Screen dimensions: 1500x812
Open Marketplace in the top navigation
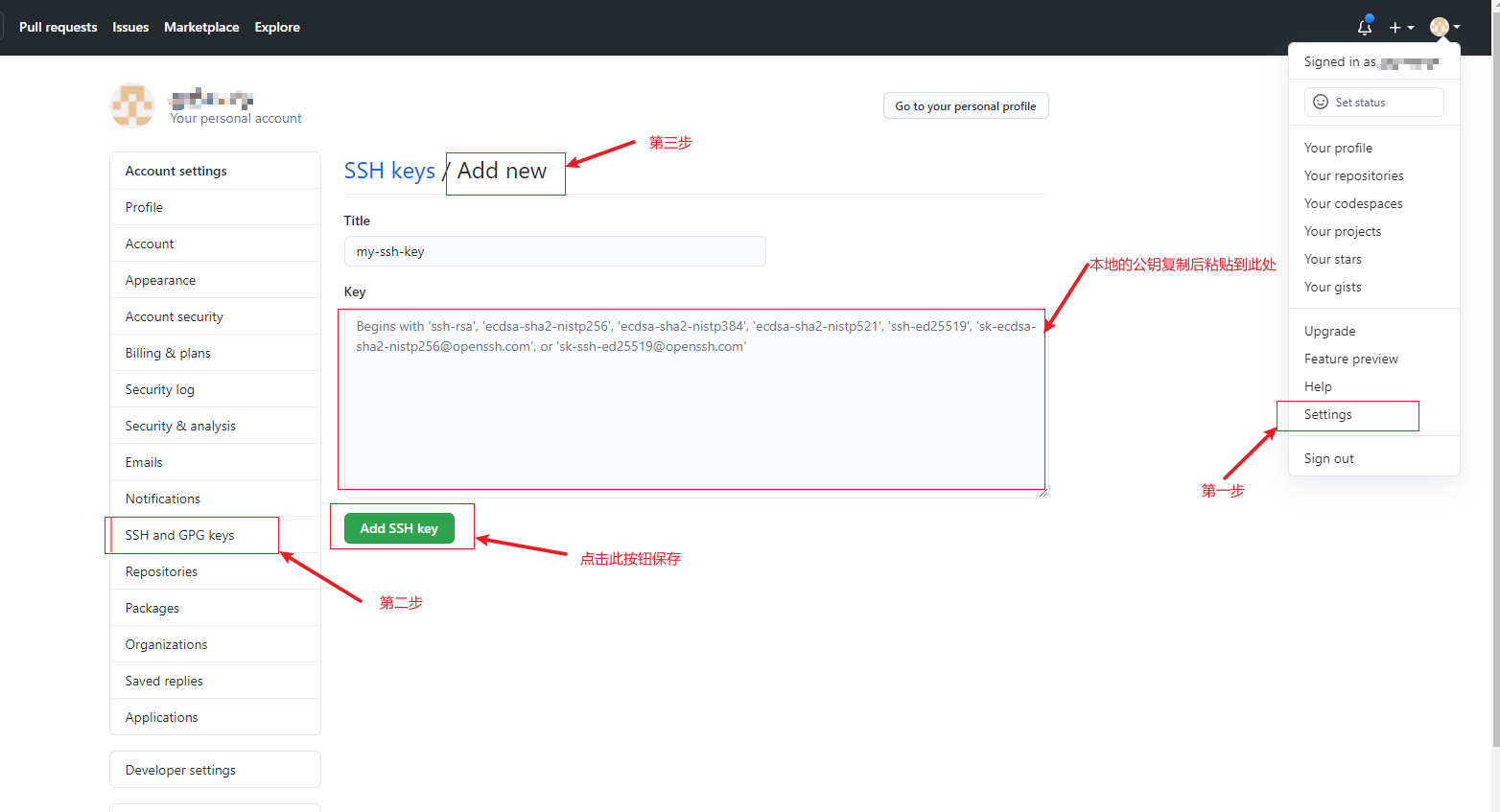tap(201, 28)
